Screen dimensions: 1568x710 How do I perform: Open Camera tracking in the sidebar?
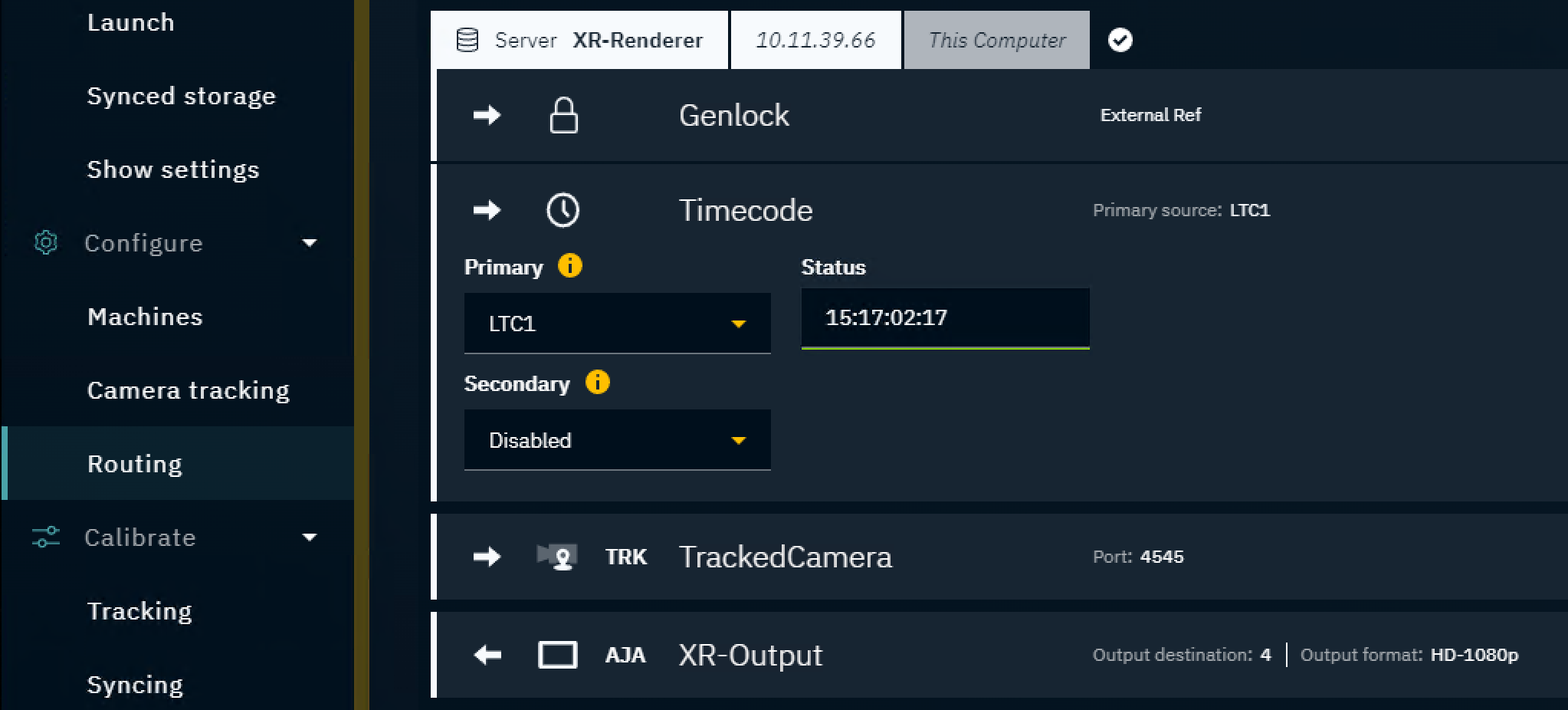click(189, 390)
